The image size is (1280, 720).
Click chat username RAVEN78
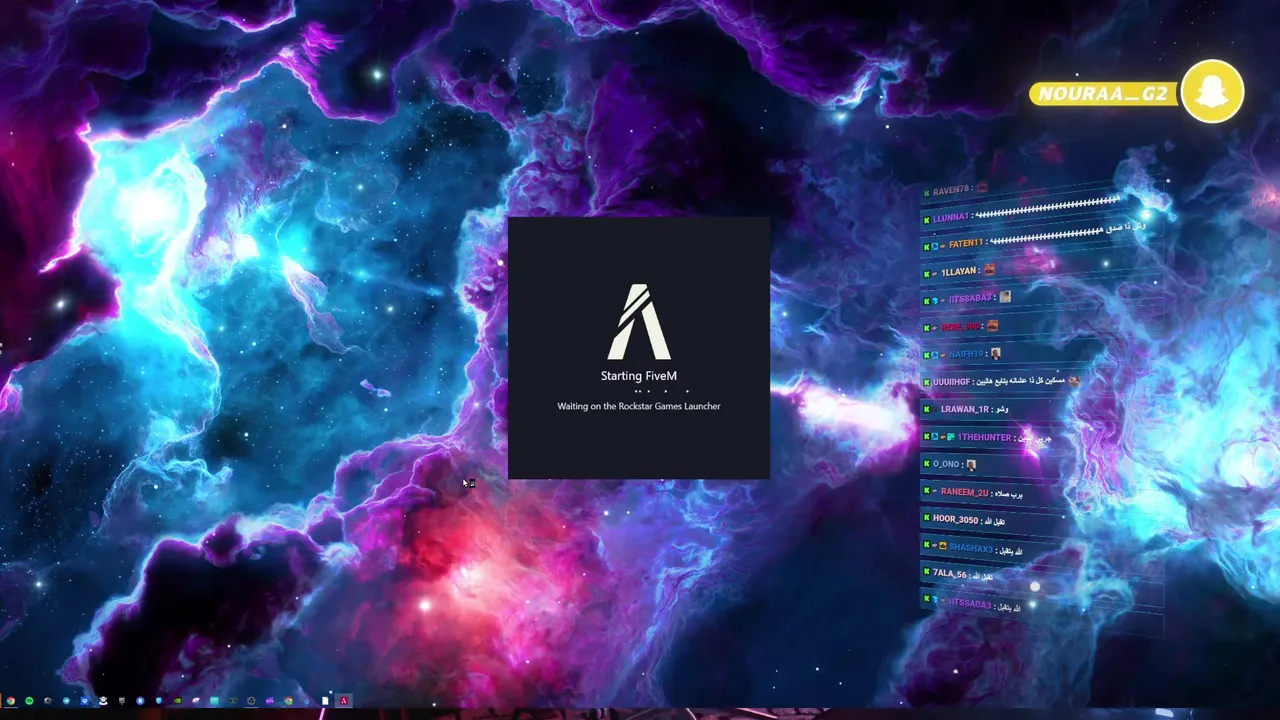(x=952, y=189)
